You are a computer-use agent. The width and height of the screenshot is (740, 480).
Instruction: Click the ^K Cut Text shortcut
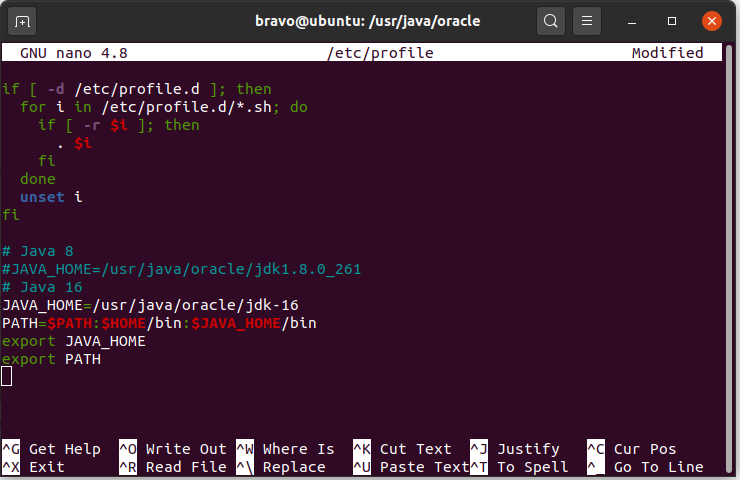coord(402,449)
